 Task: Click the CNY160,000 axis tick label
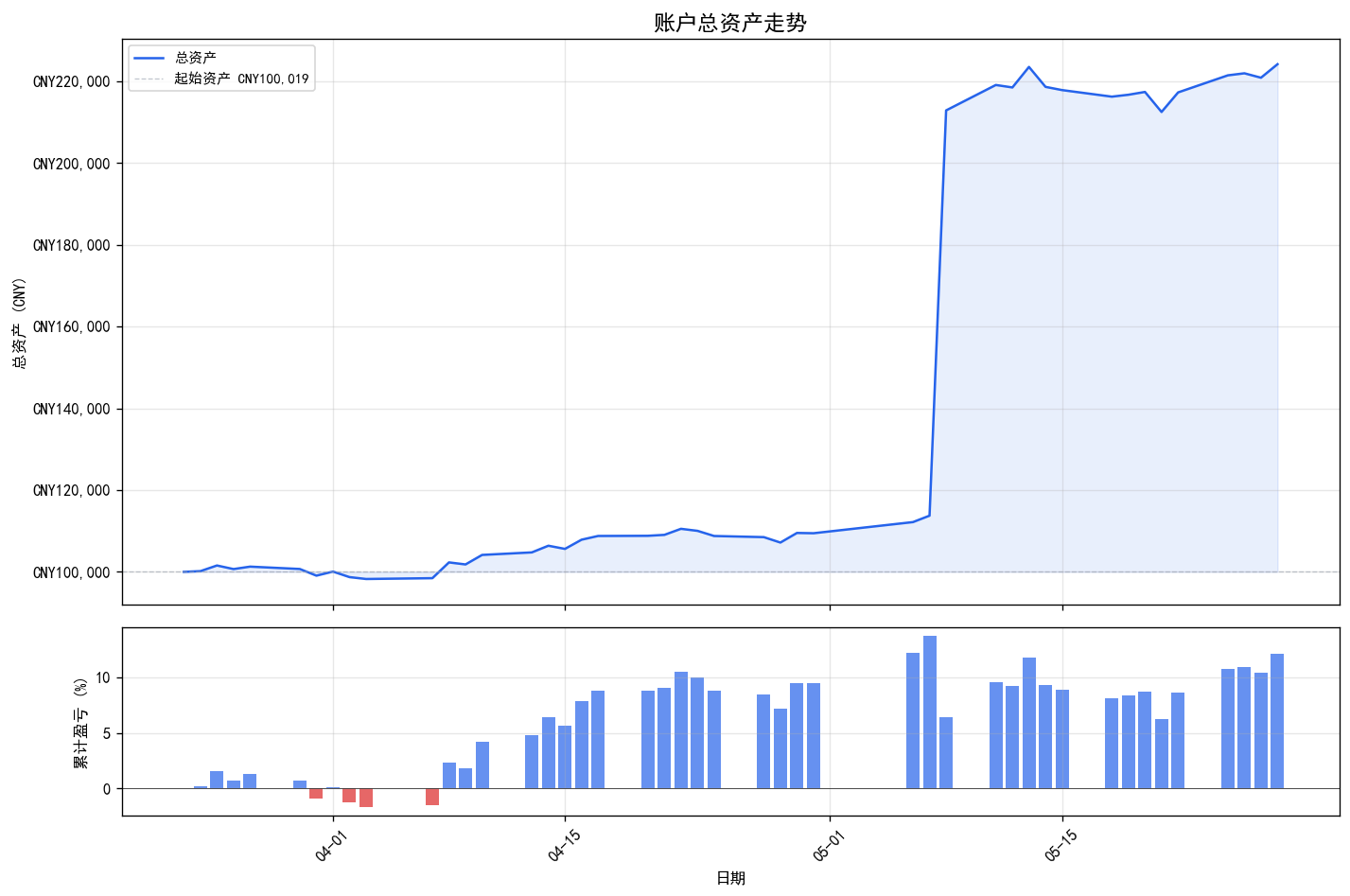(x=72, y=327)
